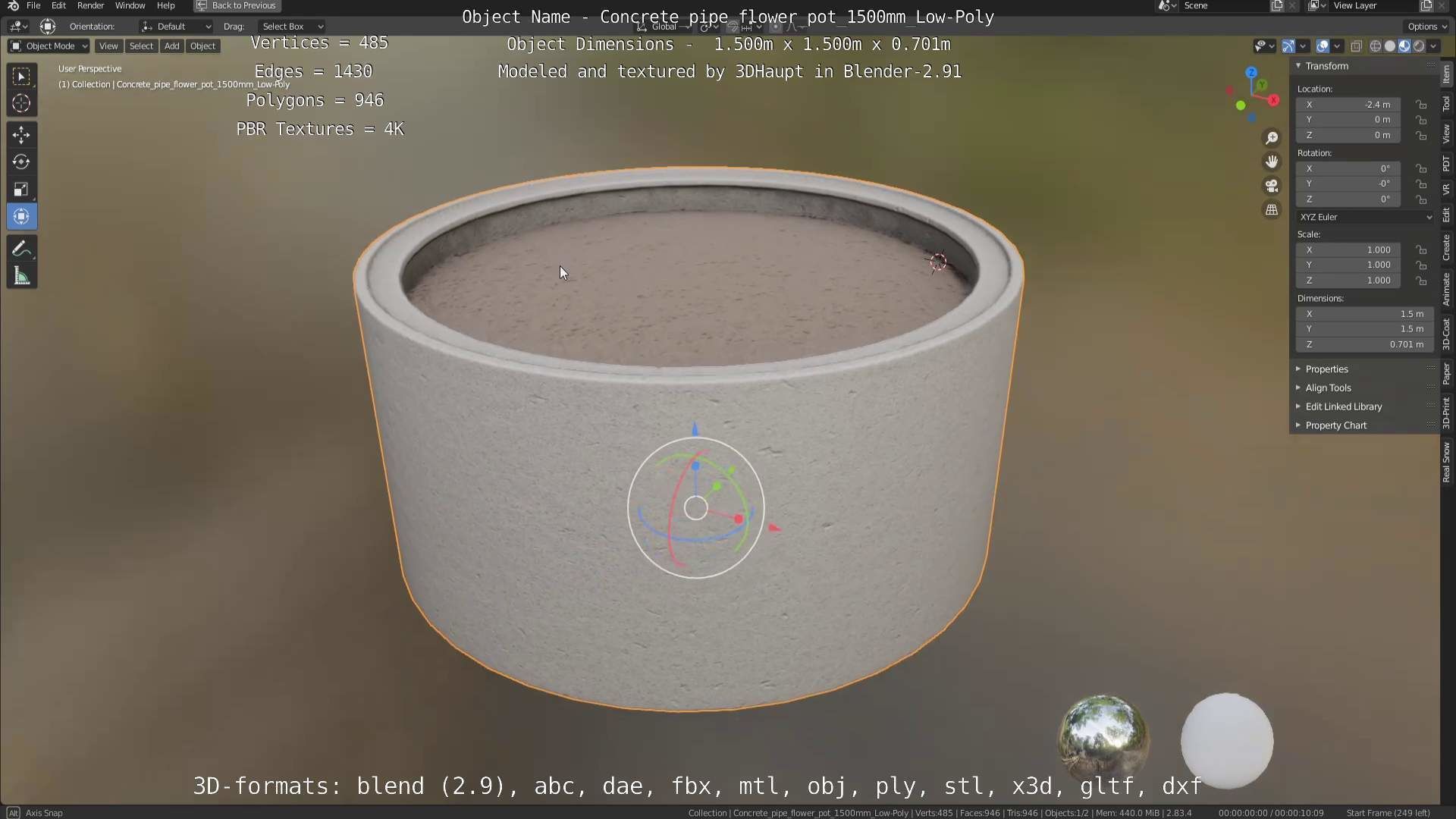
Task: Click the new view layer icon
Action: pyautogui.click(x=1426, y=5)
